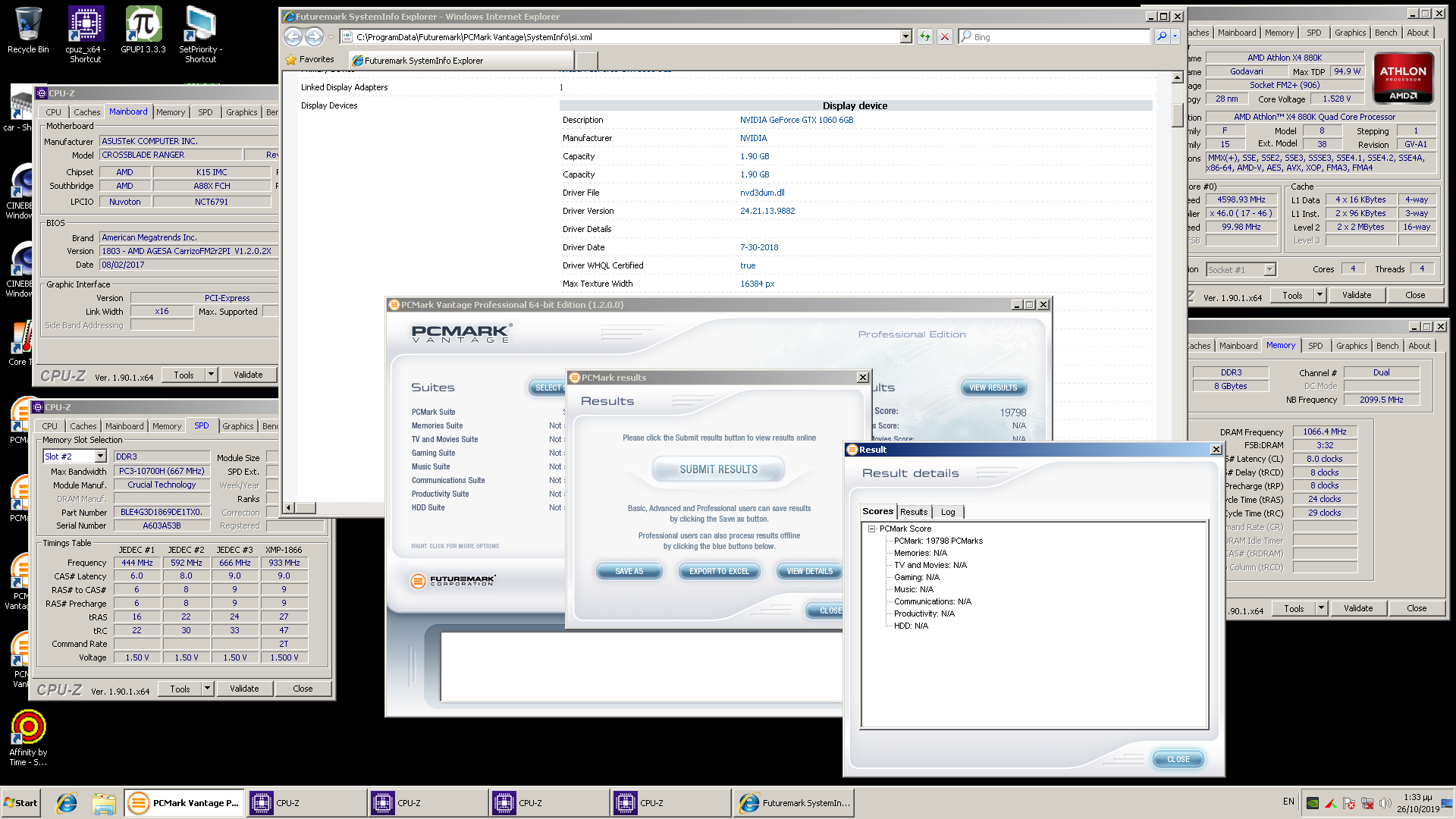Viewport: 1456px width, 819px height.
Task: Click SUBMIT RESULTS in PCMark results
Action: point(718,469)
